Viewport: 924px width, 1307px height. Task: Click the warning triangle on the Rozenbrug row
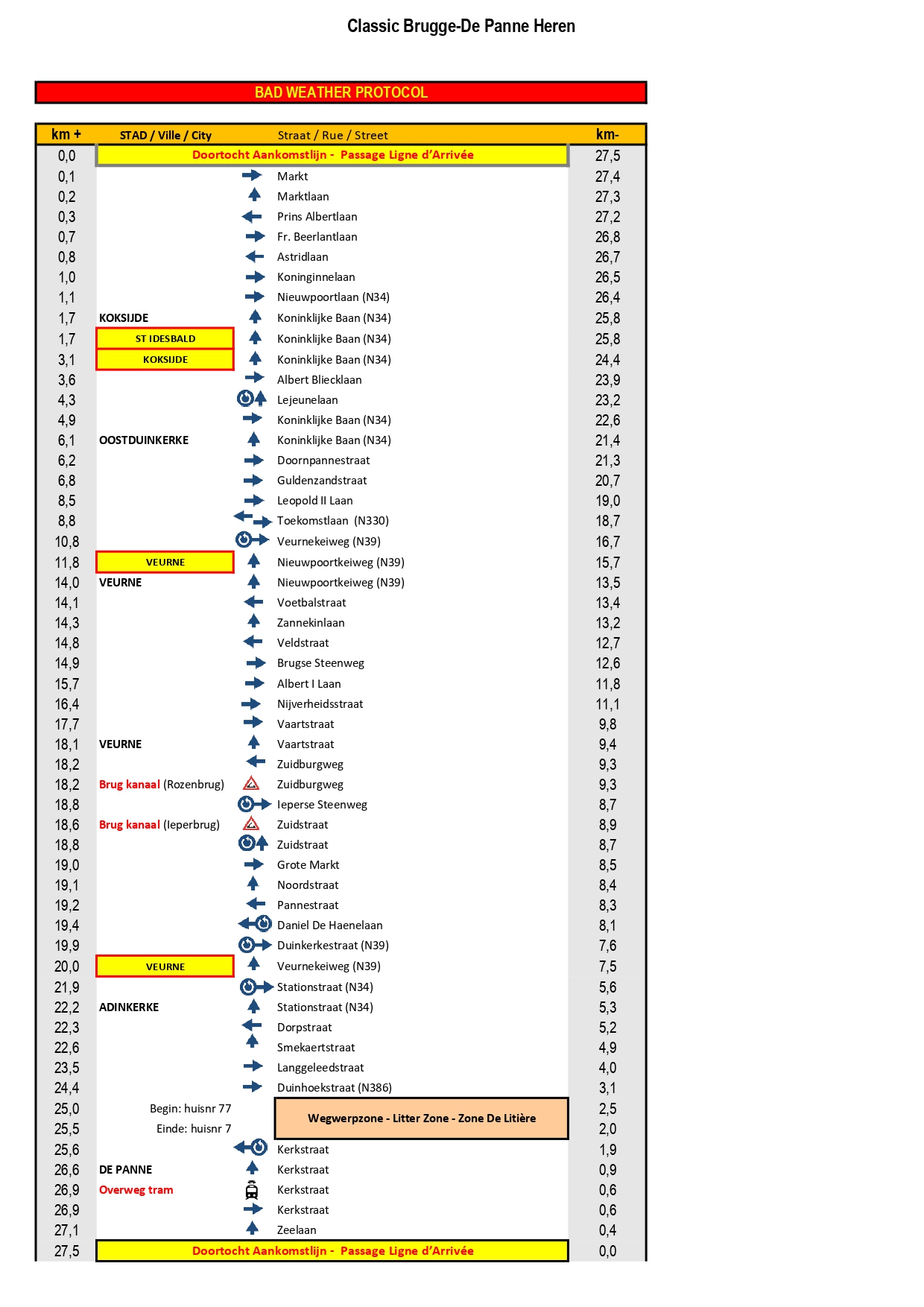tap(251, 783)
